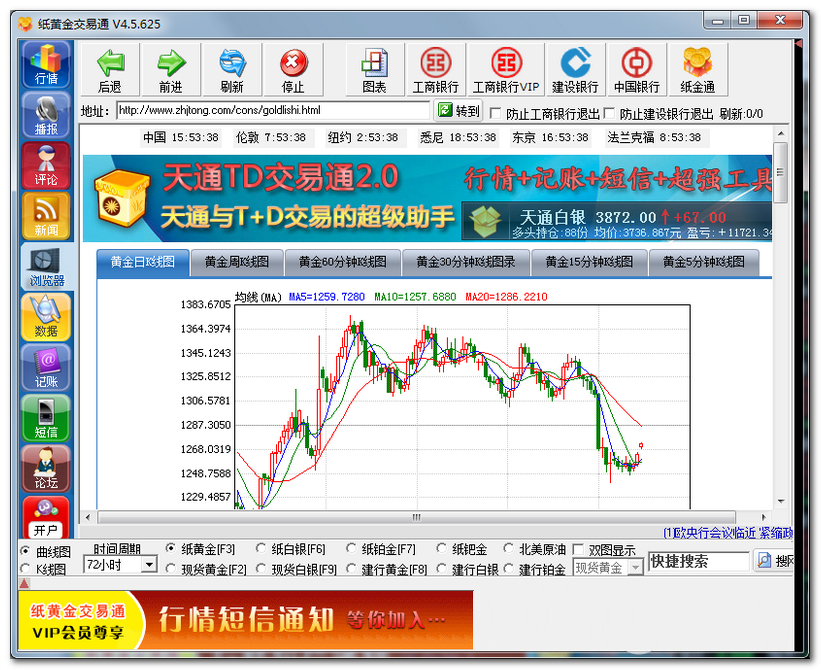The width and height of the screenshot is (821, 670).
Task: Switch to 黄金60分钟K线图 tab
Action: pyautogui.click(x=343, y=262)
